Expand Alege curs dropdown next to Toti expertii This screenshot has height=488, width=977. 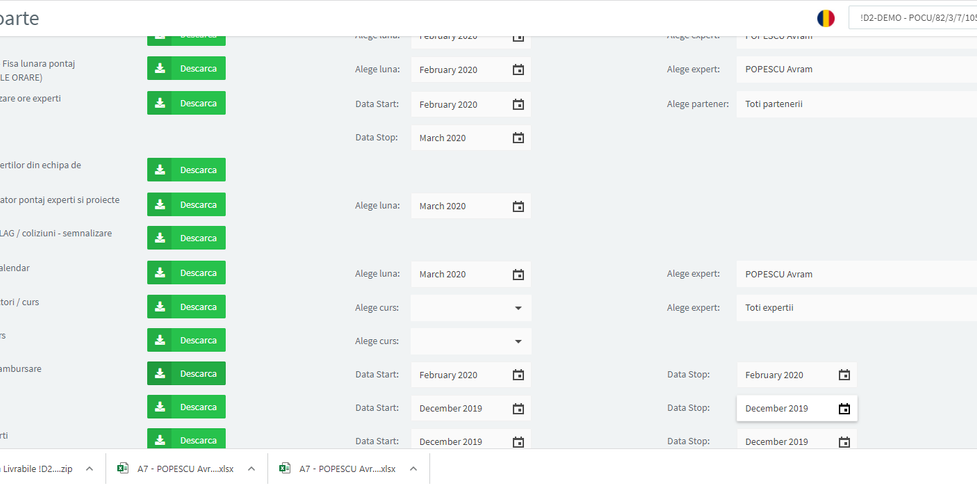tap(518, 308)
